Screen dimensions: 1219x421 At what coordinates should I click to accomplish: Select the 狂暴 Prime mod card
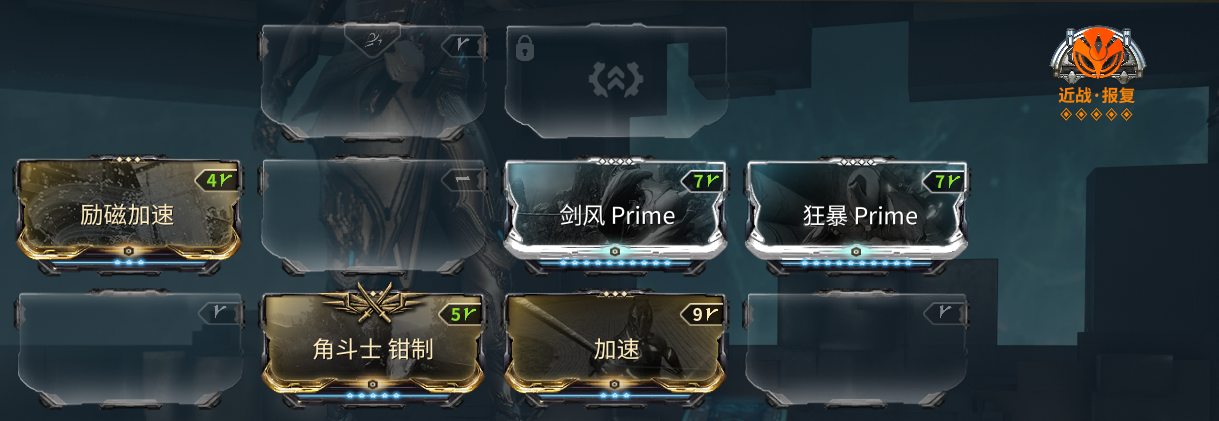pyautogui.click(x=857, y=213)
